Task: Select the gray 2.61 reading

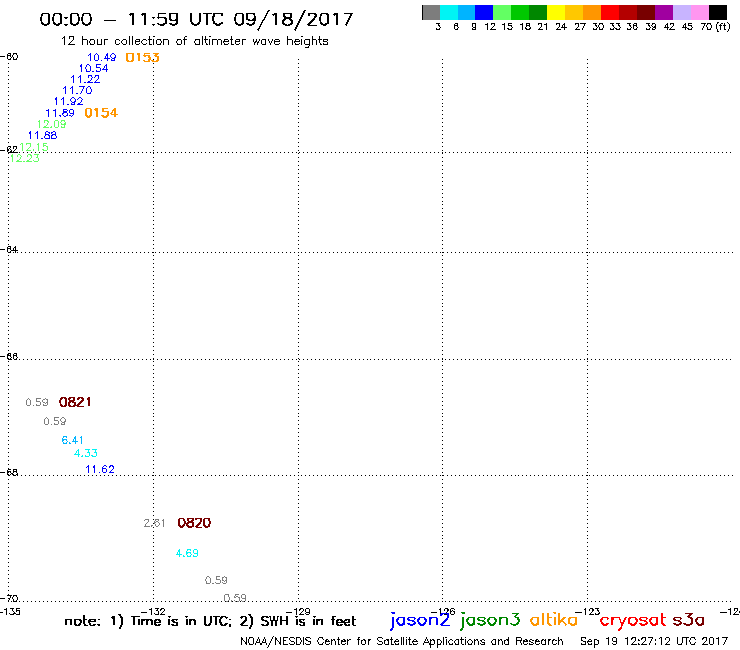Action: (x=154, y=523)
